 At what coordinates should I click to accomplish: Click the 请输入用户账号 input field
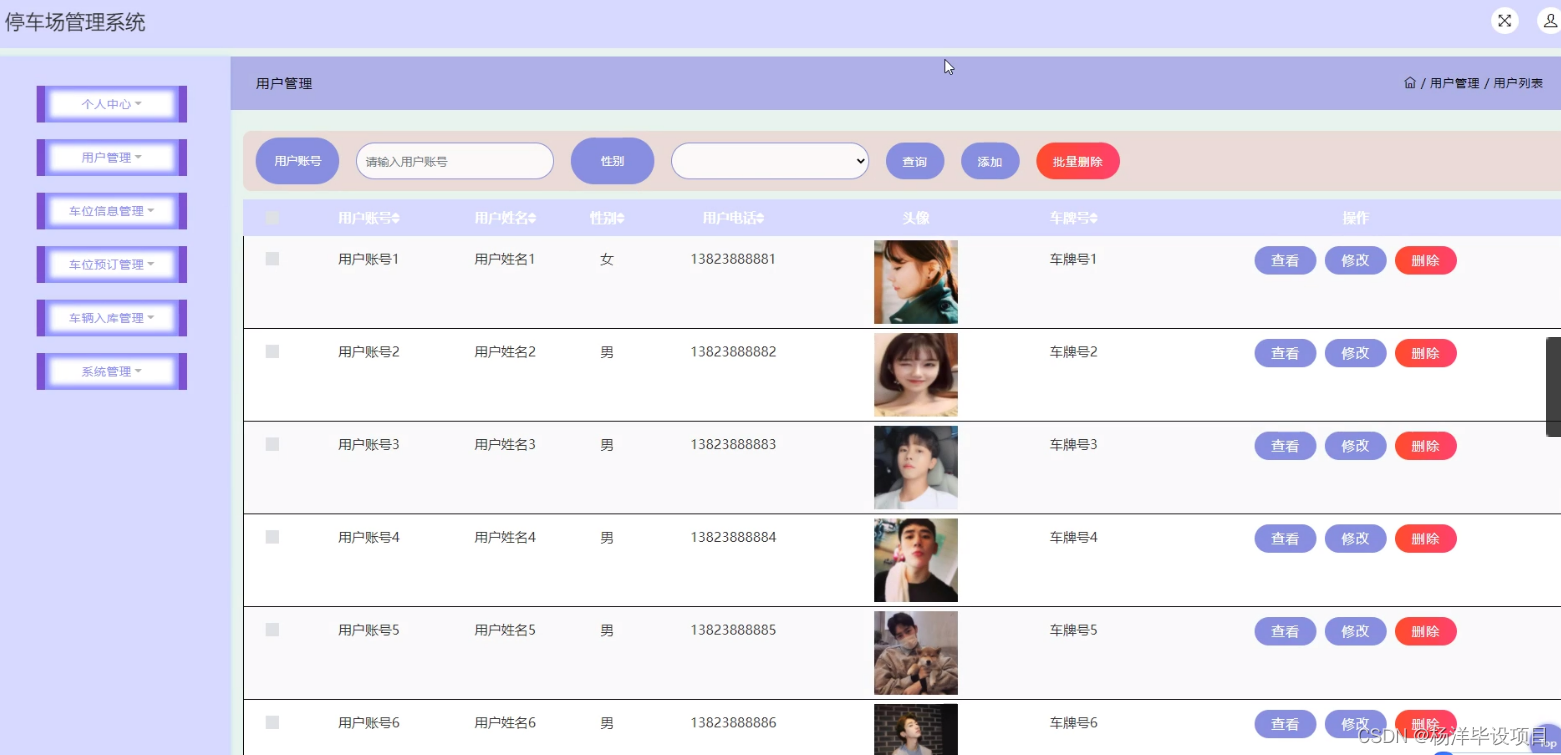pyautogui.click(x=454, y=160)
